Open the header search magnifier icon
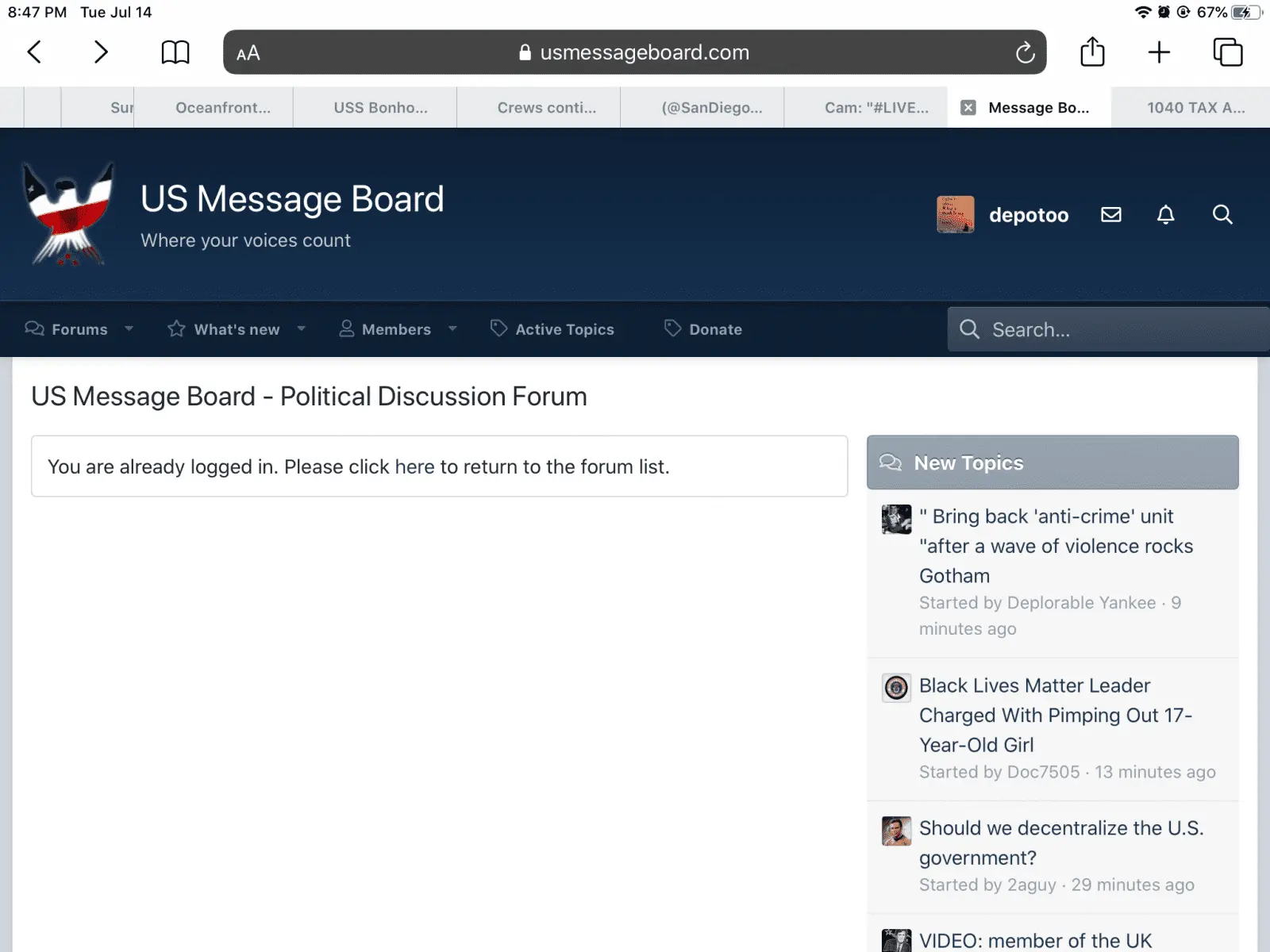The image size is (1270, 952). point(1222,214)
